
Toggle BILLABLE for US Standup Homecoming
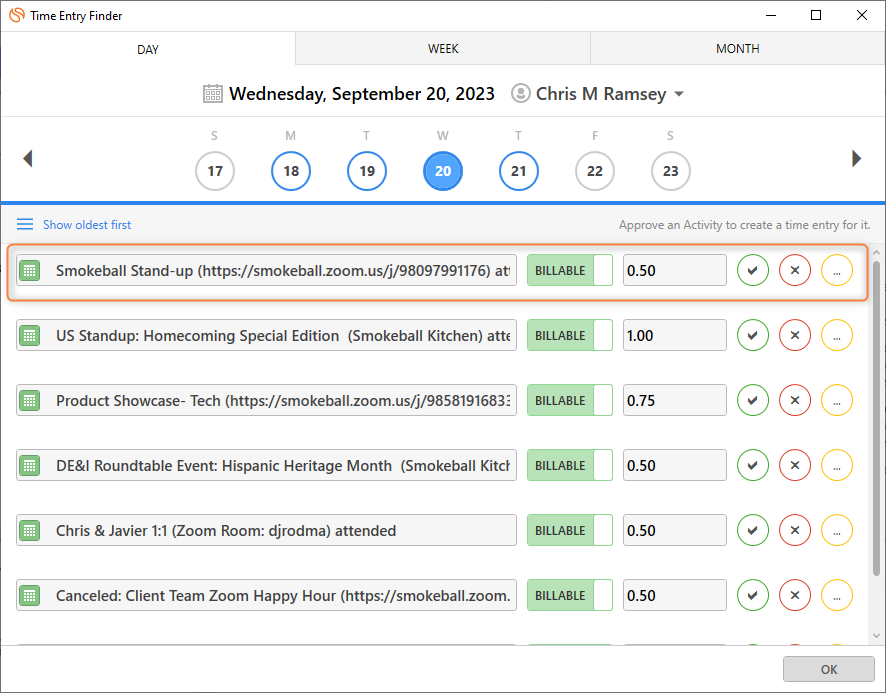coord(570,335)
